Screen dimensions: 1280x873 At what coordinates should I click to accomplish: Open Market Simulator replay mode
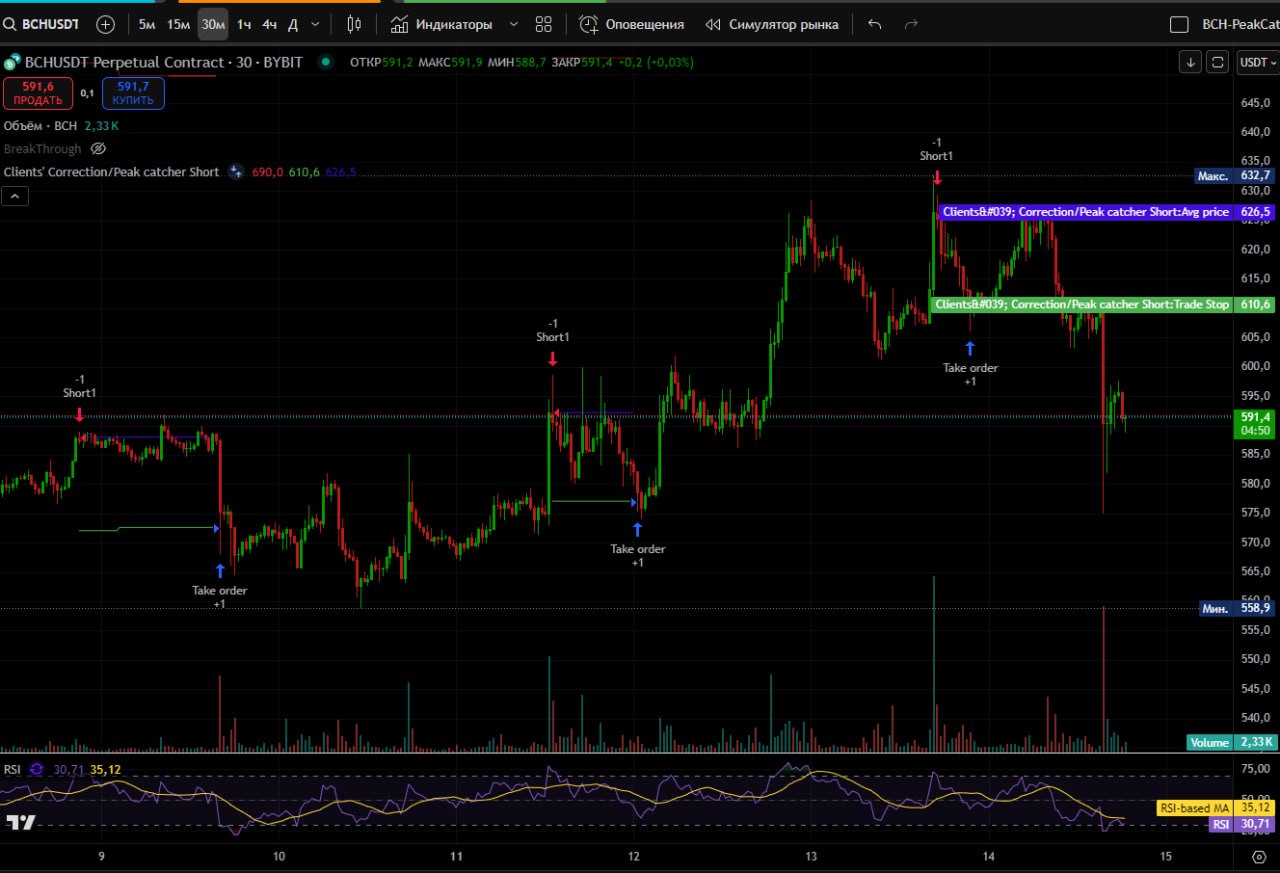point(772,24)
